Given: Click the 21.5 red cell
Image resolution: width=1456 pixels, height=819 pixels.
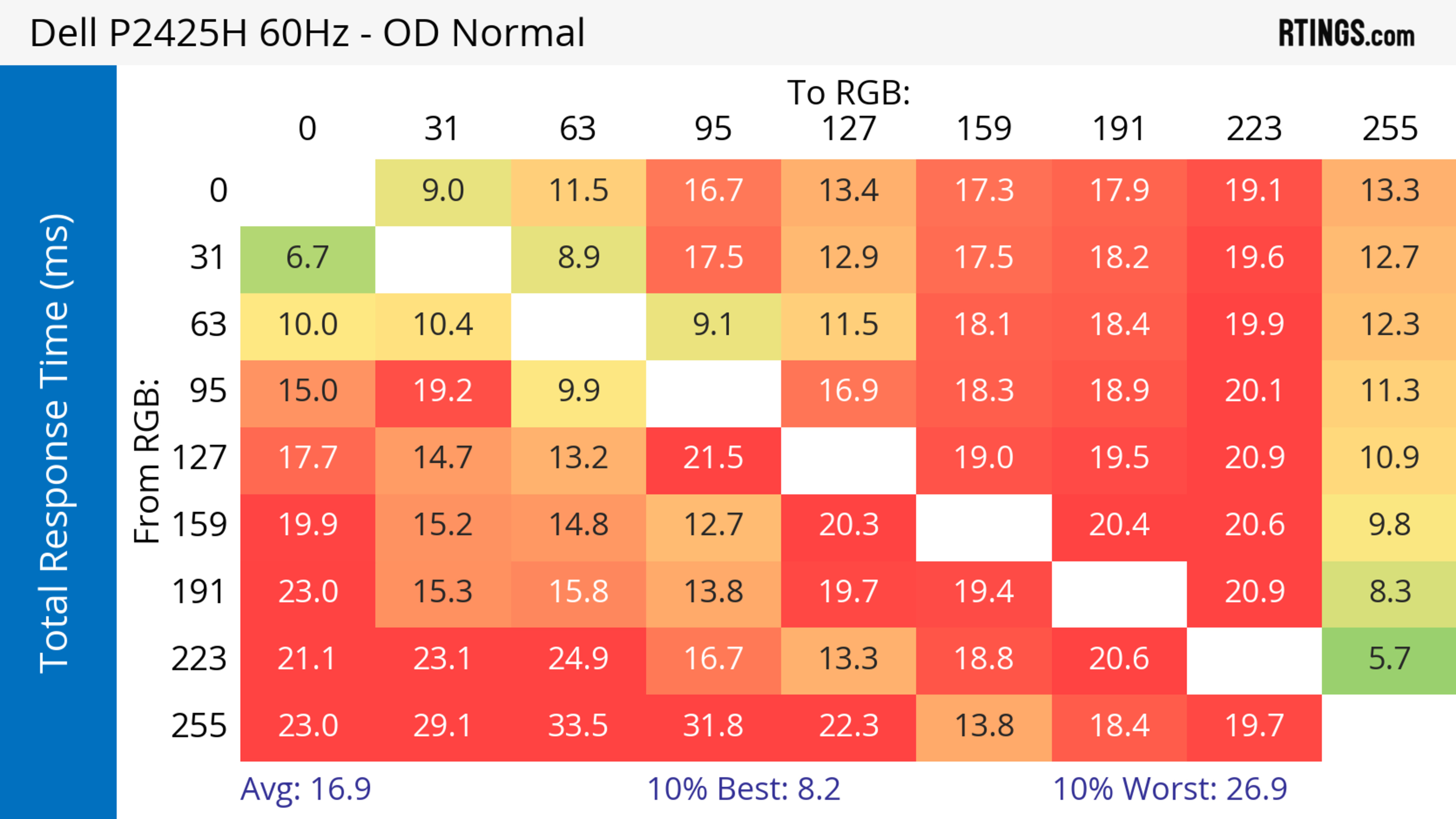Looking at the screenshot, I should [713, 458].
